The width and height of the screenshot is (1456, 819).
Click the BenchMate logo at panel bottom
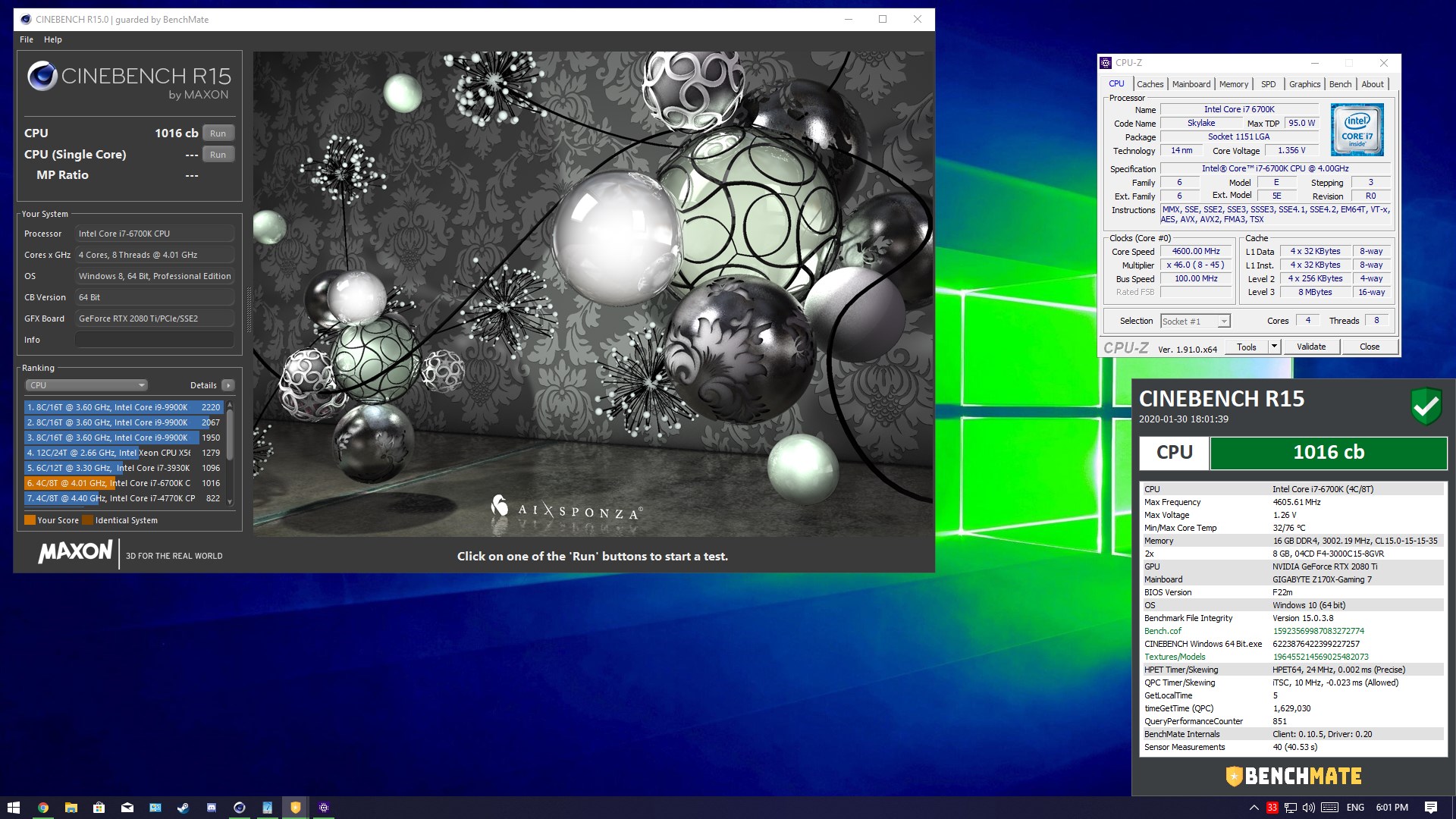1294,776
